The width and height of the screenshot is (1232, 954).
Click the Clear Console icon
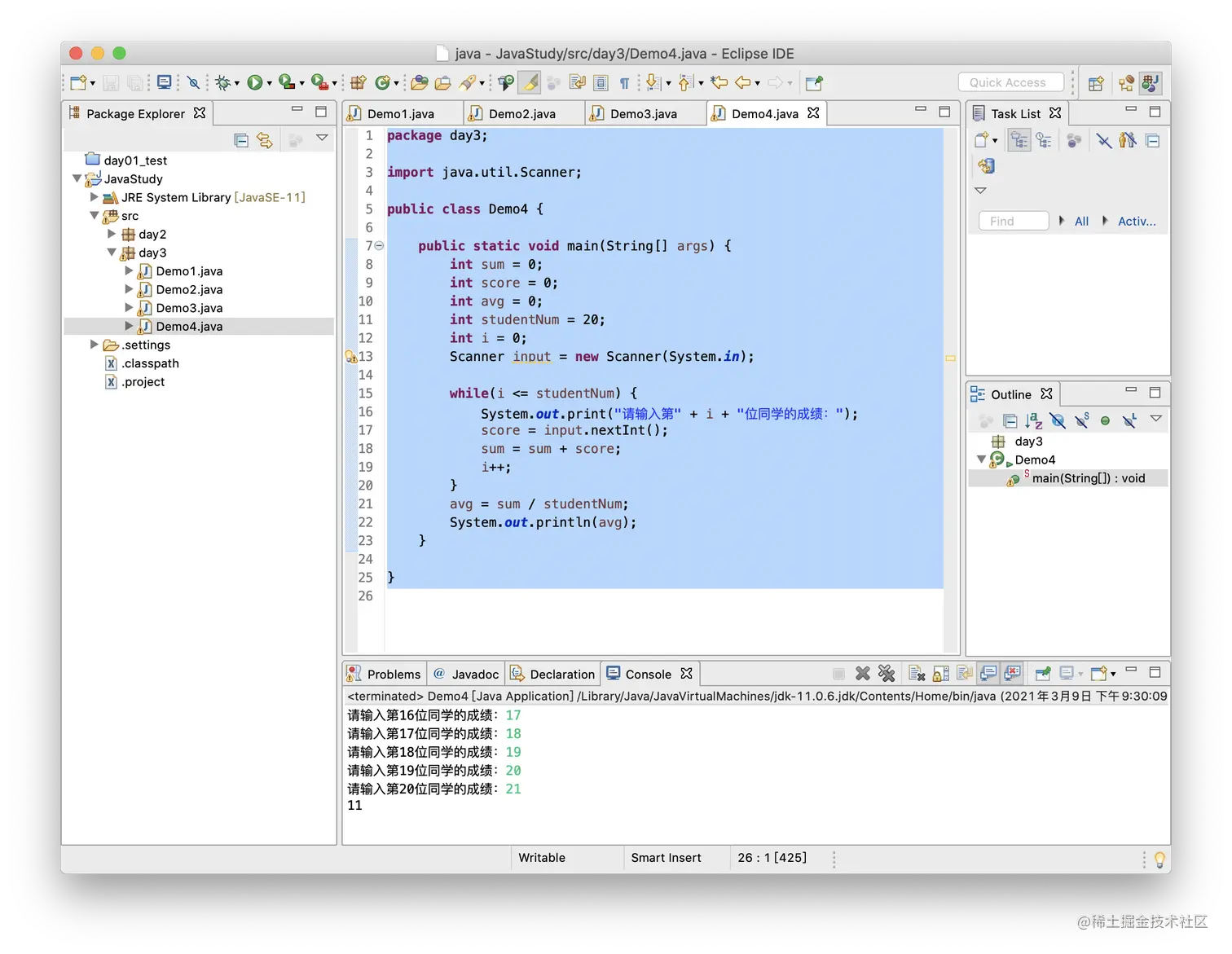click(917, 674)
